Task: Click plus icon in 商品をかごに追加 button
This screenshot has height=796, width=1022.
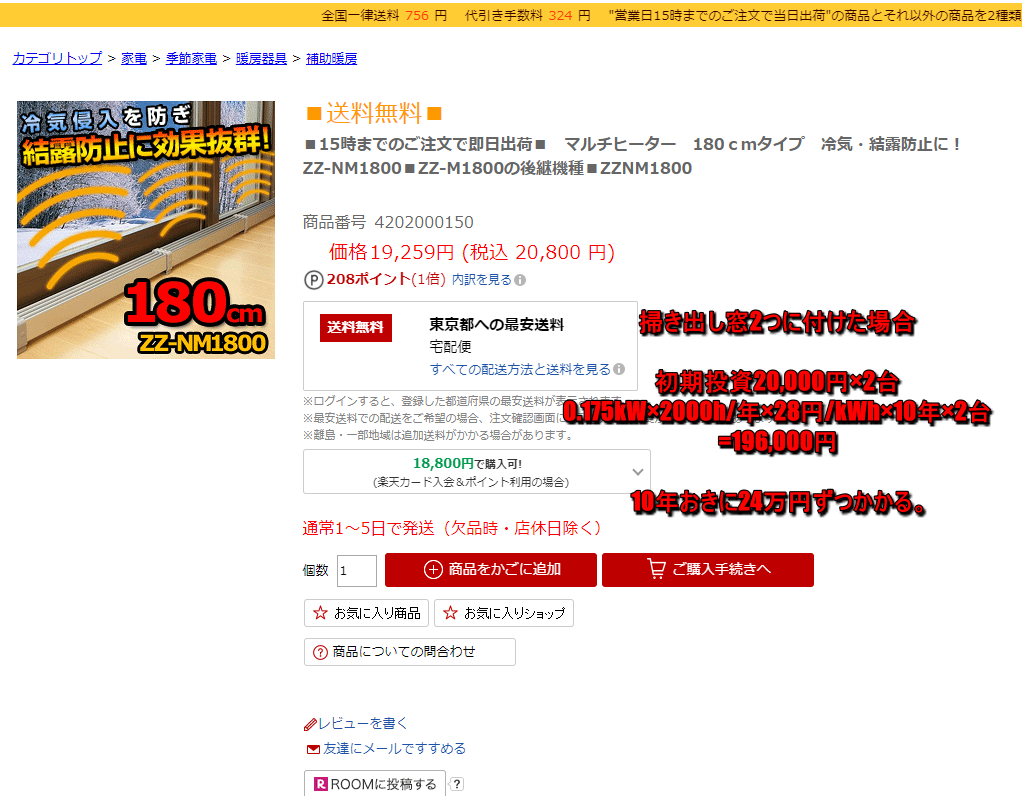Action: [x=433, y=570]
